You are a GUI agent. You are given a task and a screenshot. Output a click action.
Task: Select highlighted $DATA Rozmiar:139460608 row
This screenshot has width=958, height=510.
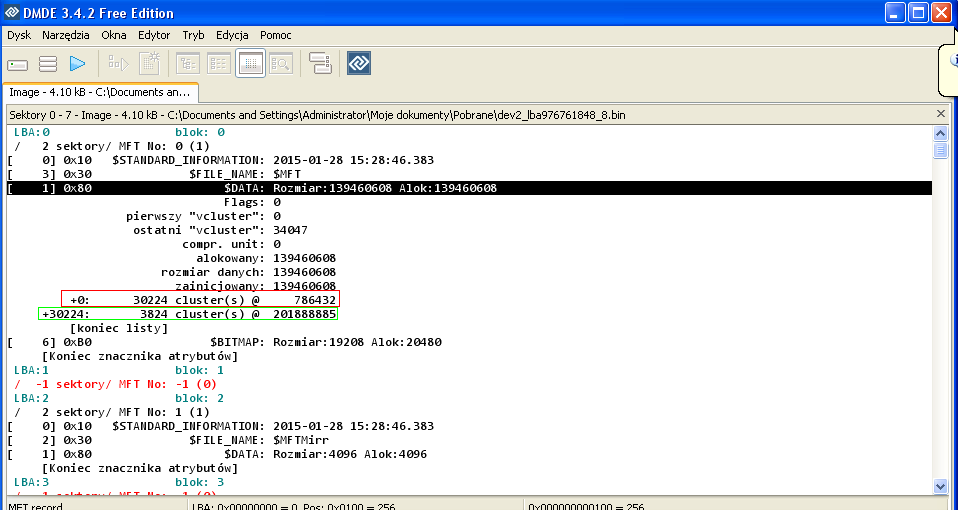pos(469,188)
